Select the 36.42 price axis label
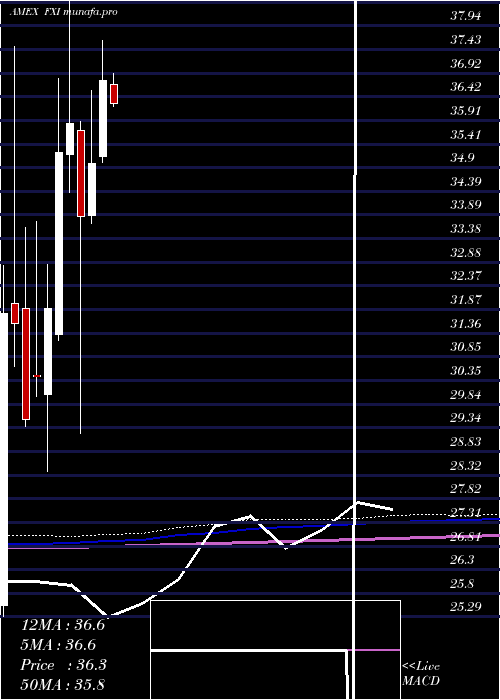Image resolution: width=500 pixels, height=700 pixels. [466, 87]
